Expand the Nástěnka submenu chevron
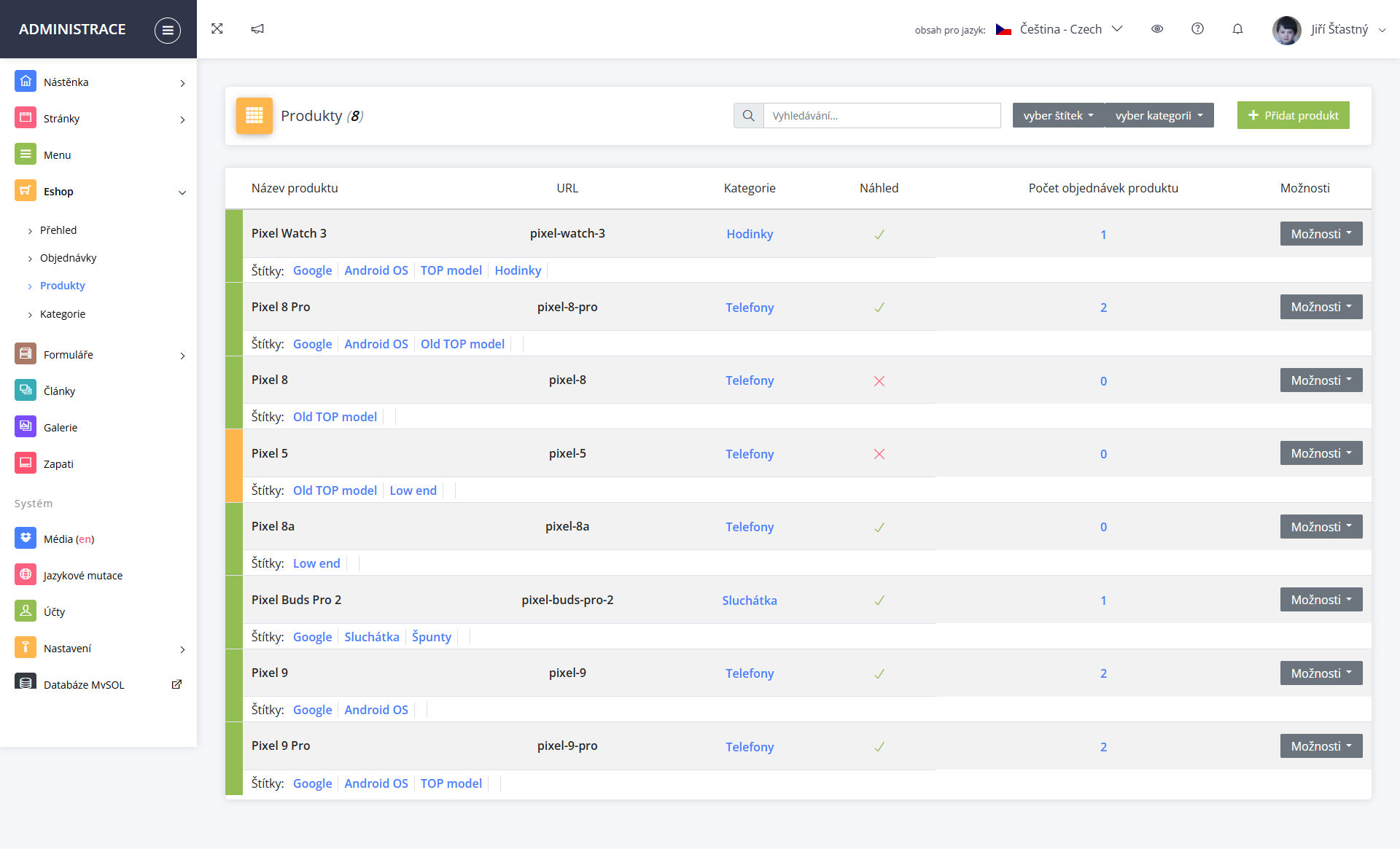This screenshot has width=1400, height=849. 182,83
